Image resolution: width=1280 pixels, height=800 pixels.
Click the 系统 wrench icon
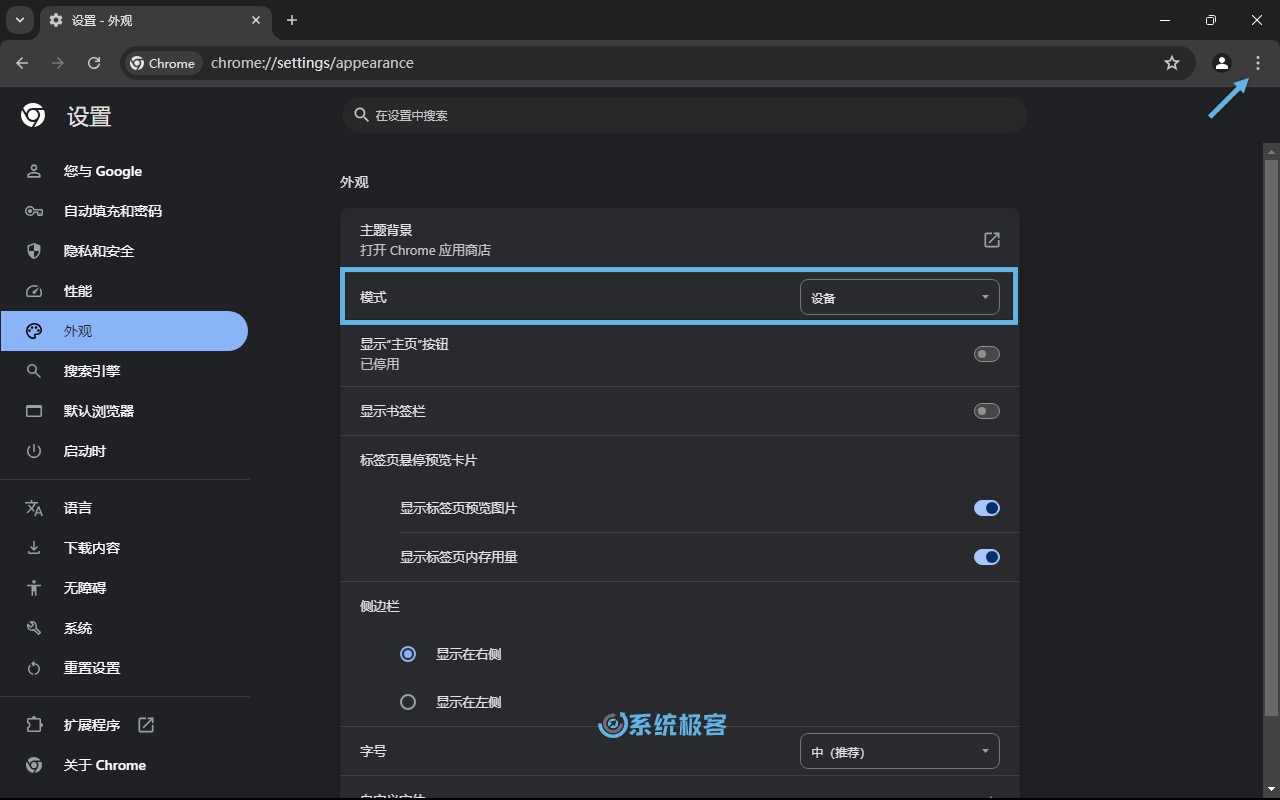(34, 628)
